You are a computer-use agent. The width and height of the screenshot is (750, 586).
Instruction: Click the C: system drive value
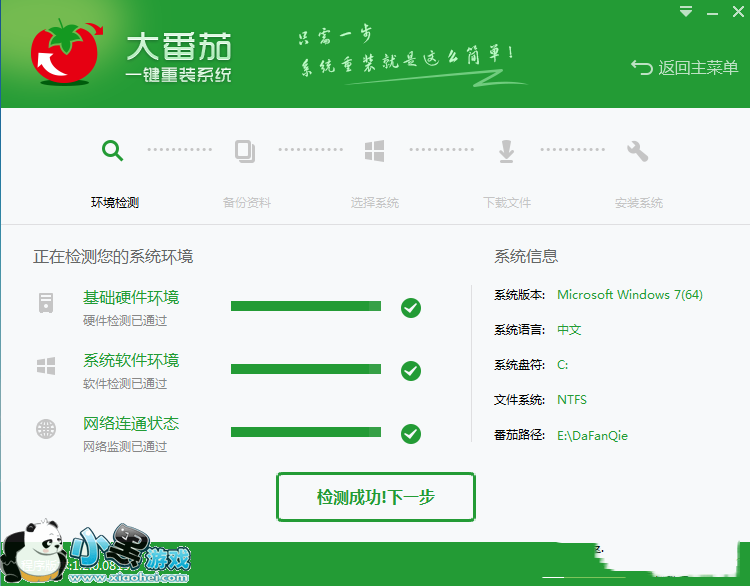562,365
